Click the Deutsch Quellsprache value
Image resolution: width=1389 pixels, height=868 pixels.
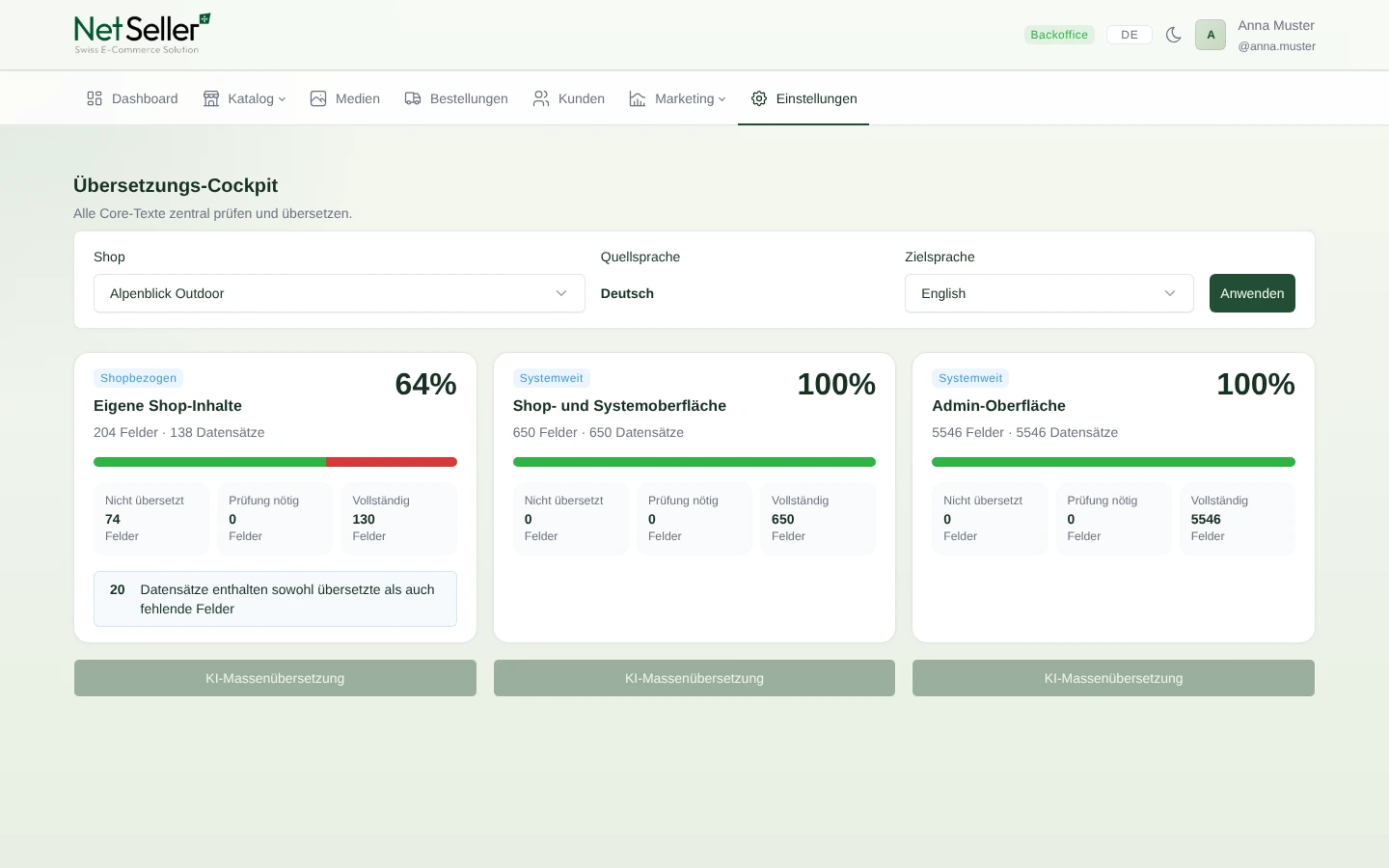tap(627, 293)
